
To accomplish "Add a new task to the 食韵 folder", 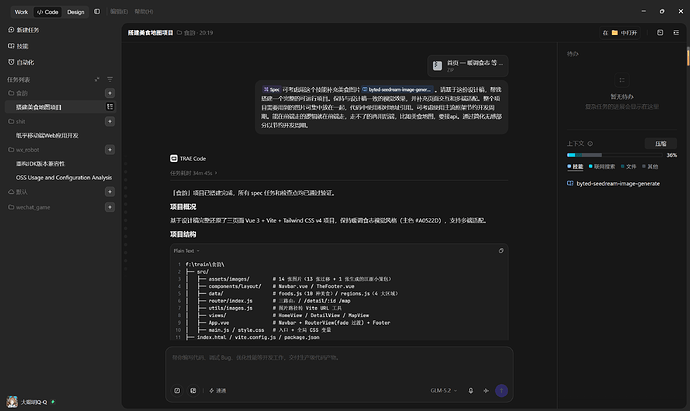I will pyautogui.click(x=110, y=93).
